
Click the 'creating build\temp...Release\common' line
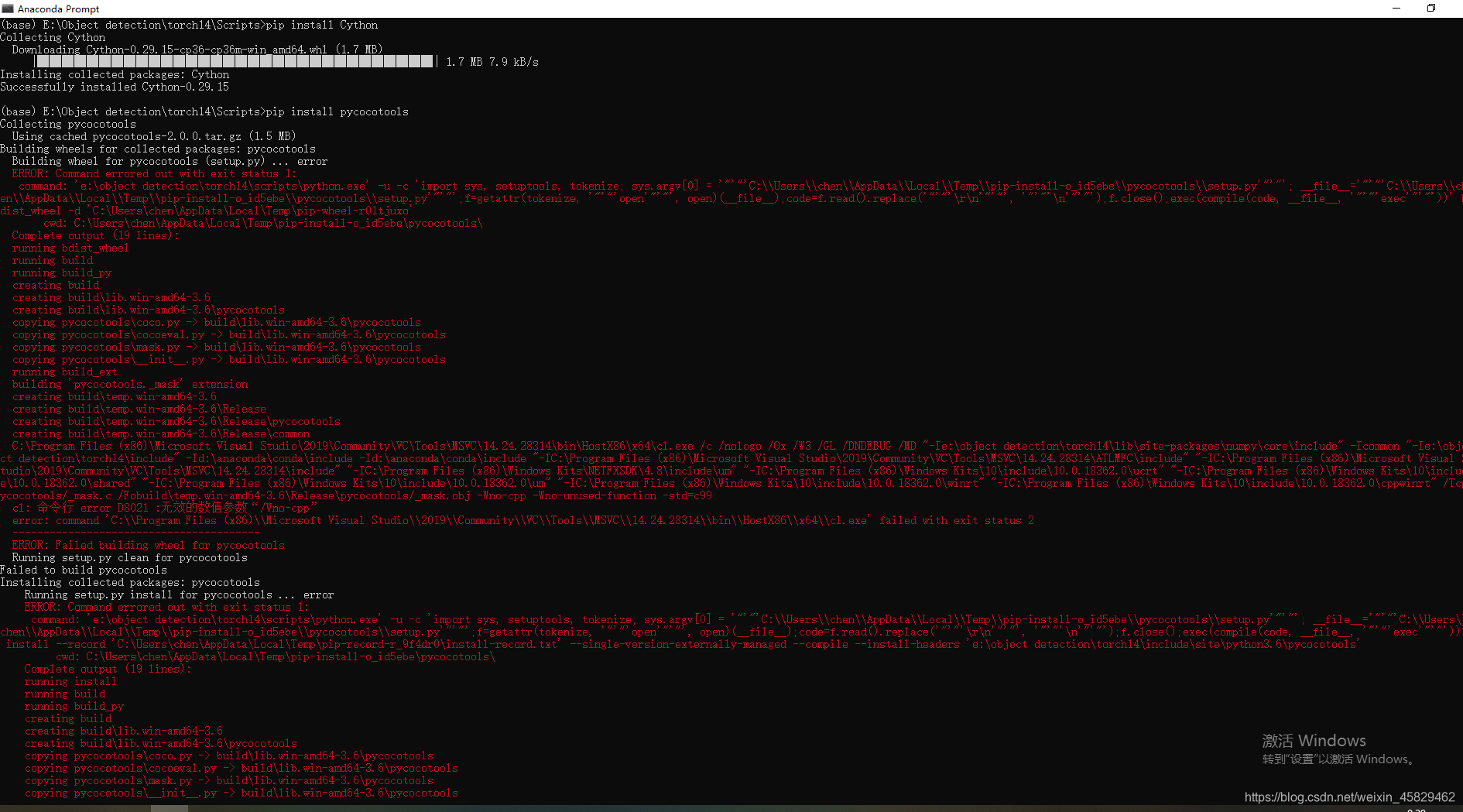point(160,433)
